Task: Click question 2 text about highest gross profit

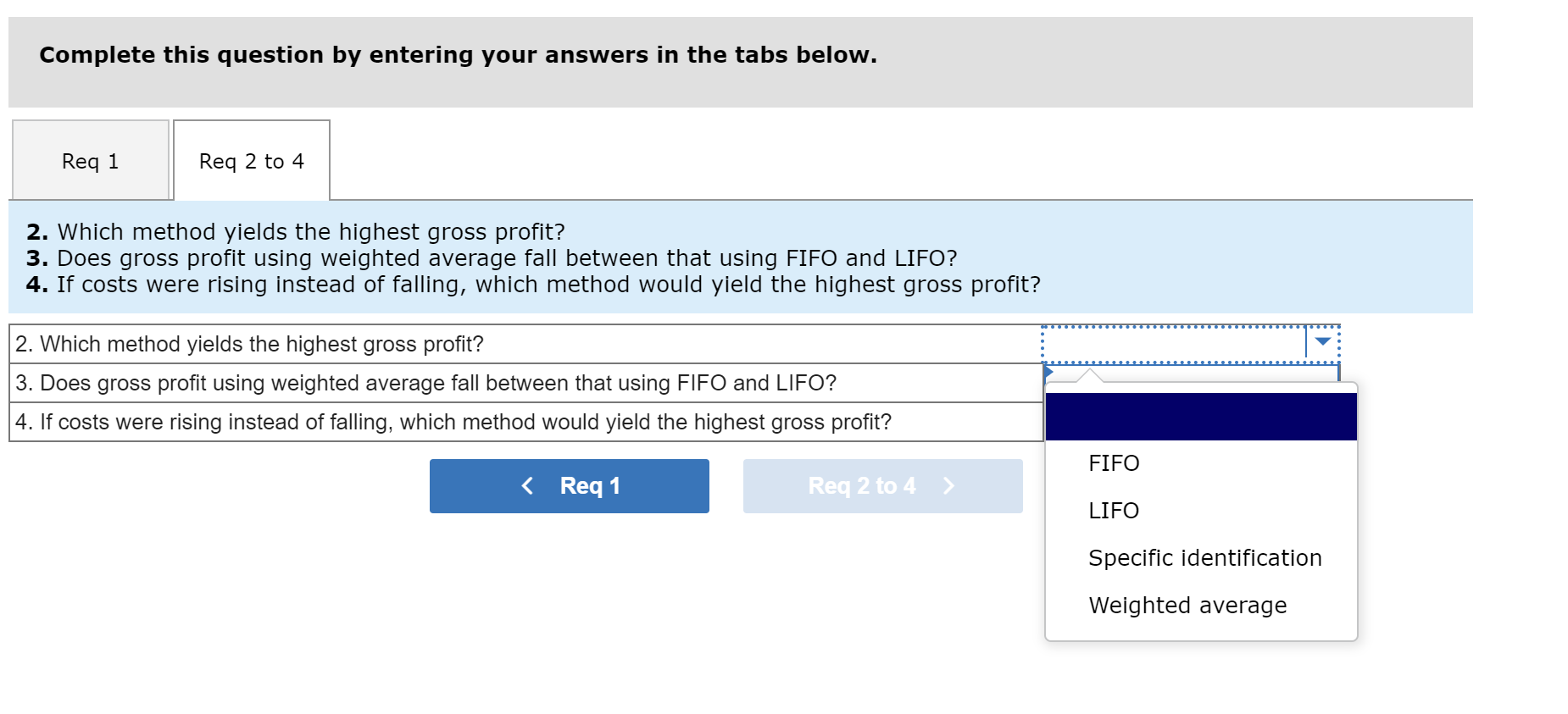Action: 248,343
